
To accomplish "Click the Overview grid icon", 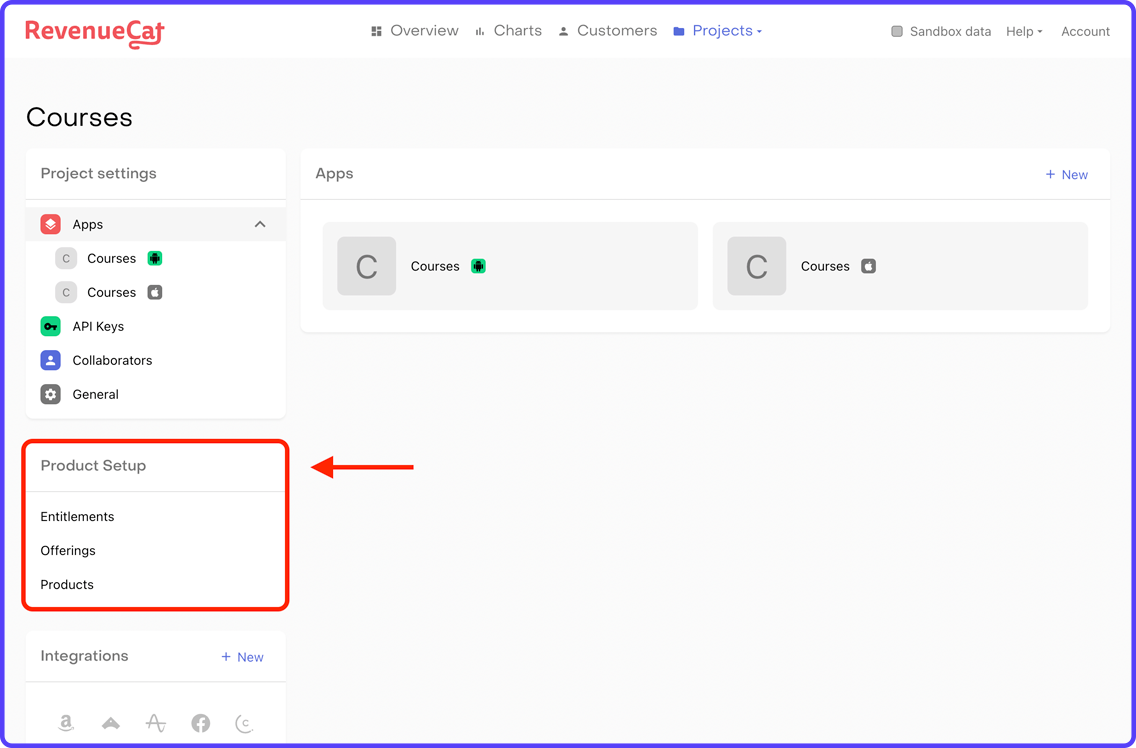I will (x=376, y=31).
